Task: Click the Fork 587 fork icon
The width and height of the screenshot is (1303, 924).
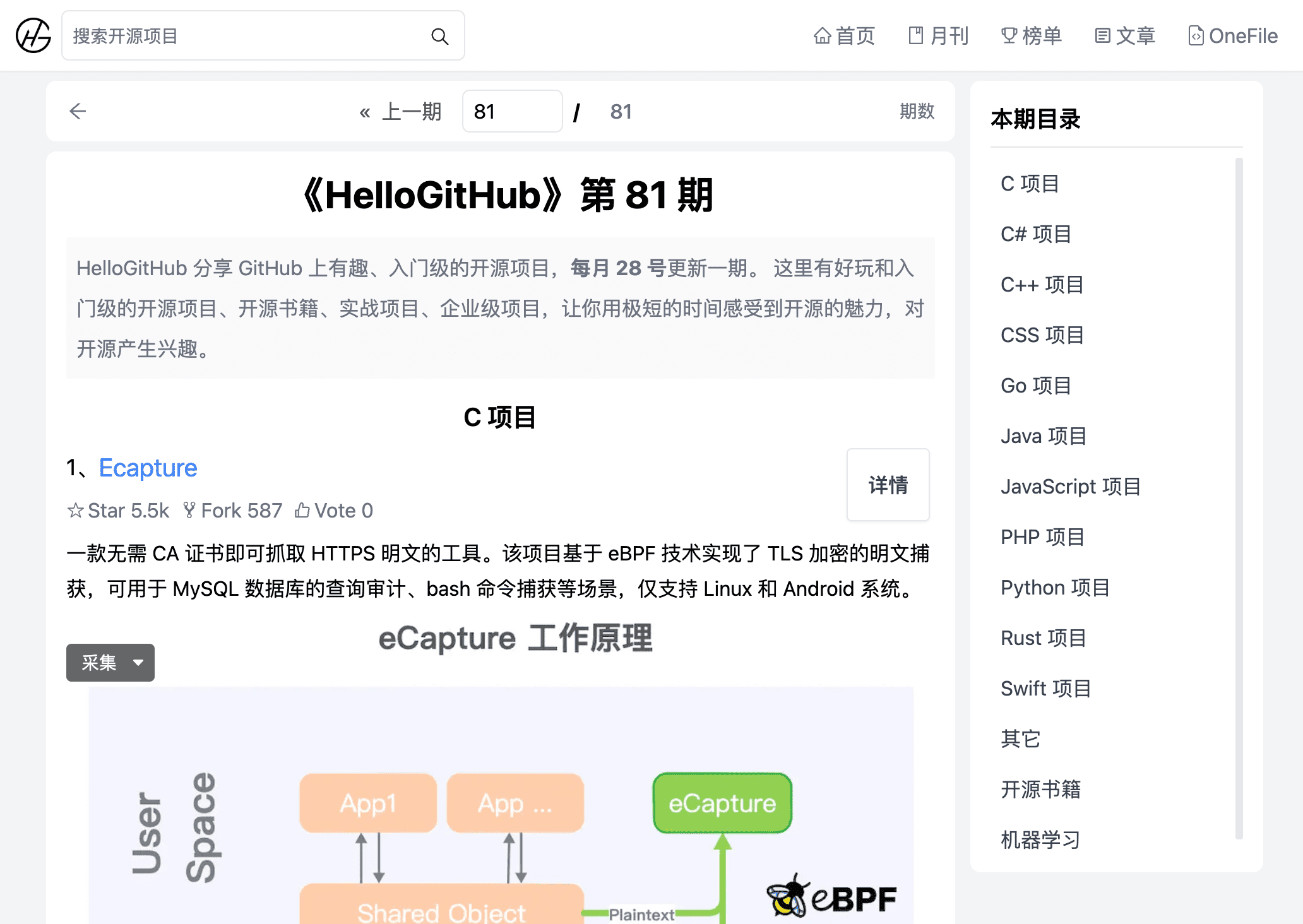Action: point(189,510)
